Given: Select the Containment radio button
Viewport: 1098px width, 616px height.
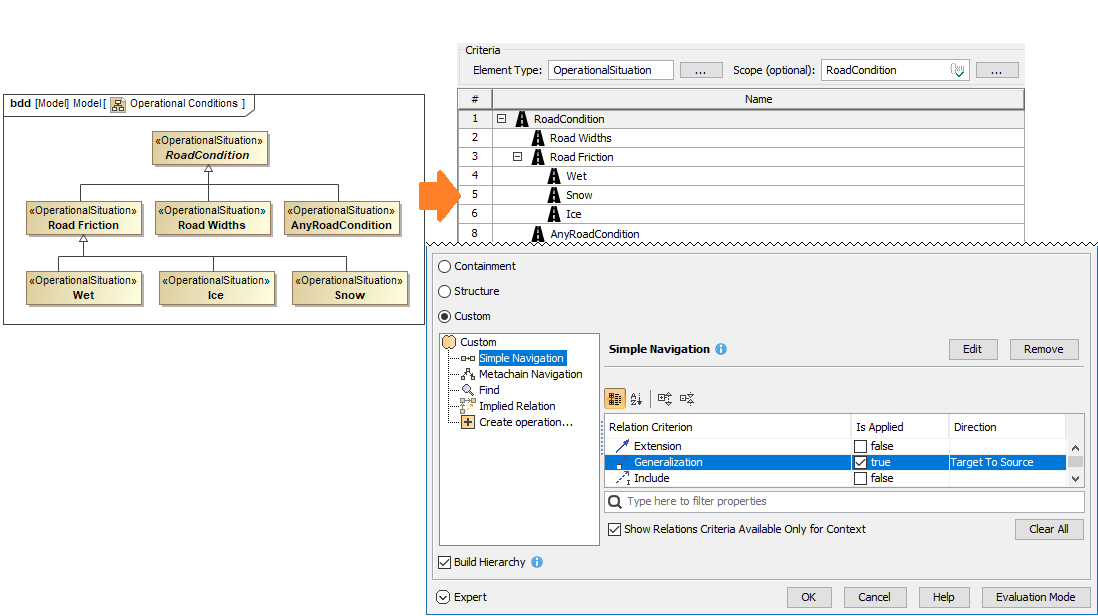Looking at the screenshot, I should (445, 266).
